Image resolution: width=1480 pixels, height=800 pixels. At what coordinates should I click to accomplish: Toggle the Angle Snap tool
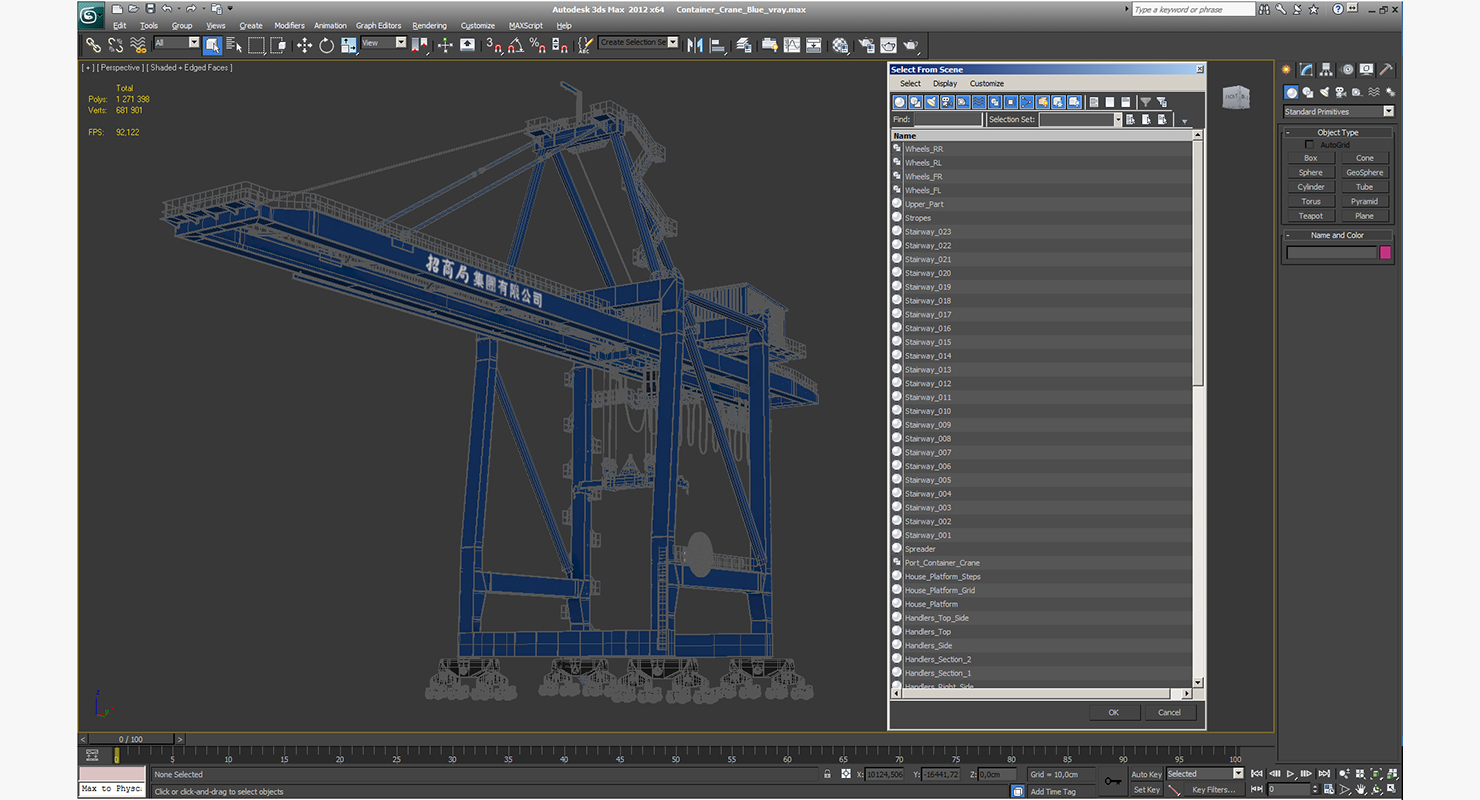pyautogui.click(x=515, y=45)
